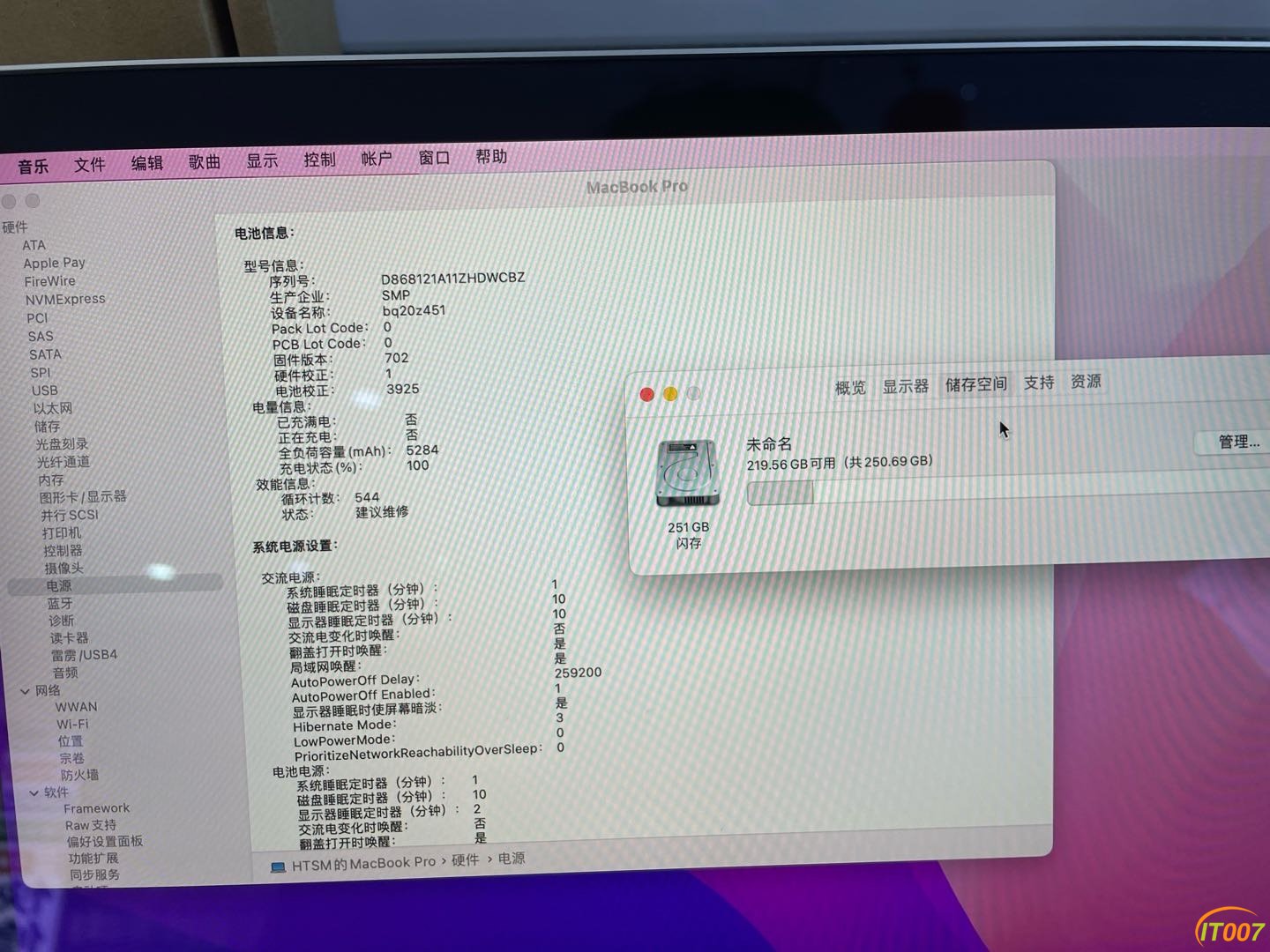
Task: Collapse the 软件 section in sidebar
Action: point(34,793)
